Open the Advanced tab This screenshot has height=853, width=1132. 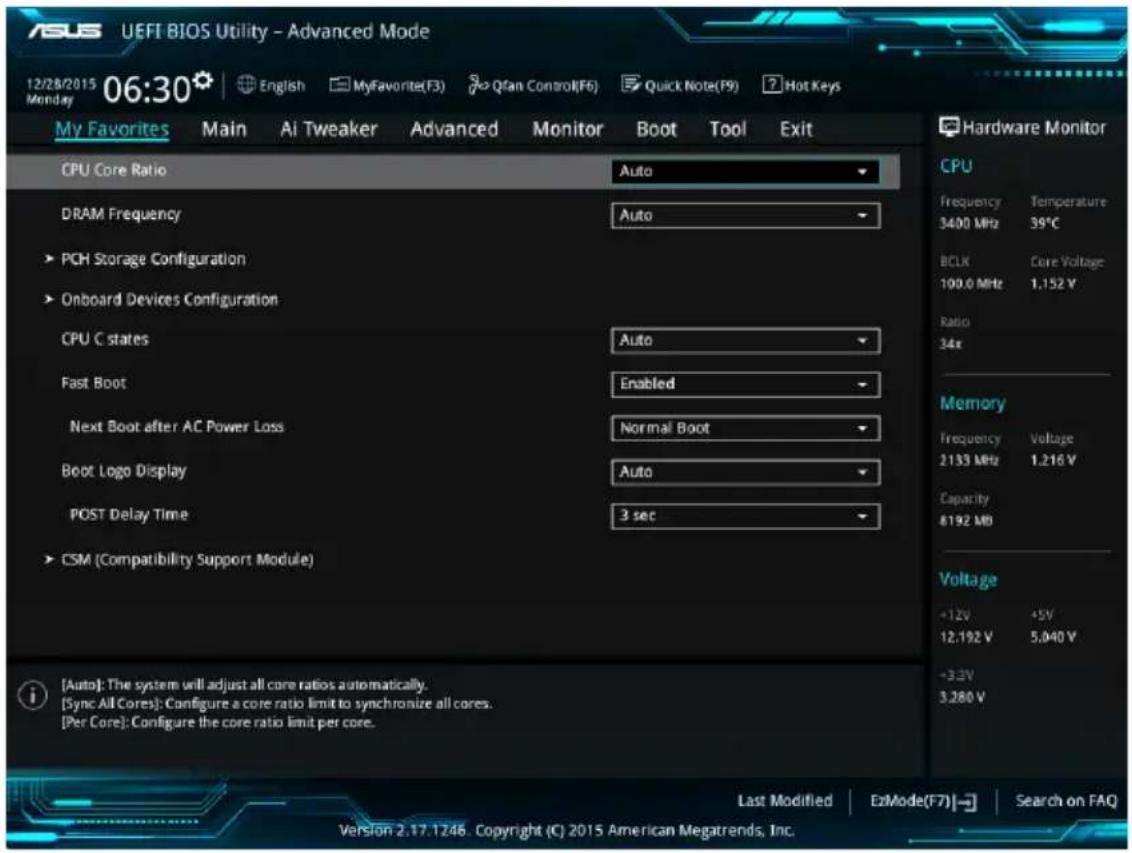click(x=454, y=129)
